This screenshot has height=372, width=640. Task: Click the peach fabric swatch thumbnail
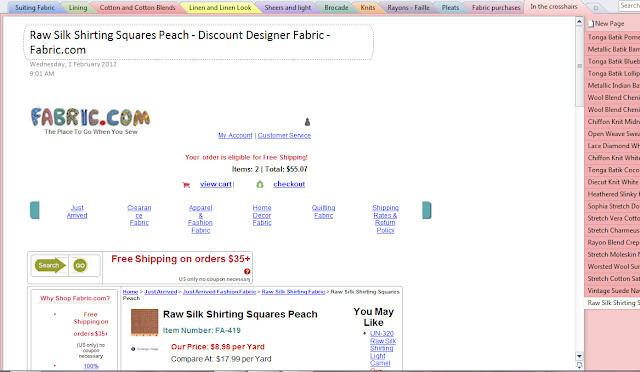144,322
